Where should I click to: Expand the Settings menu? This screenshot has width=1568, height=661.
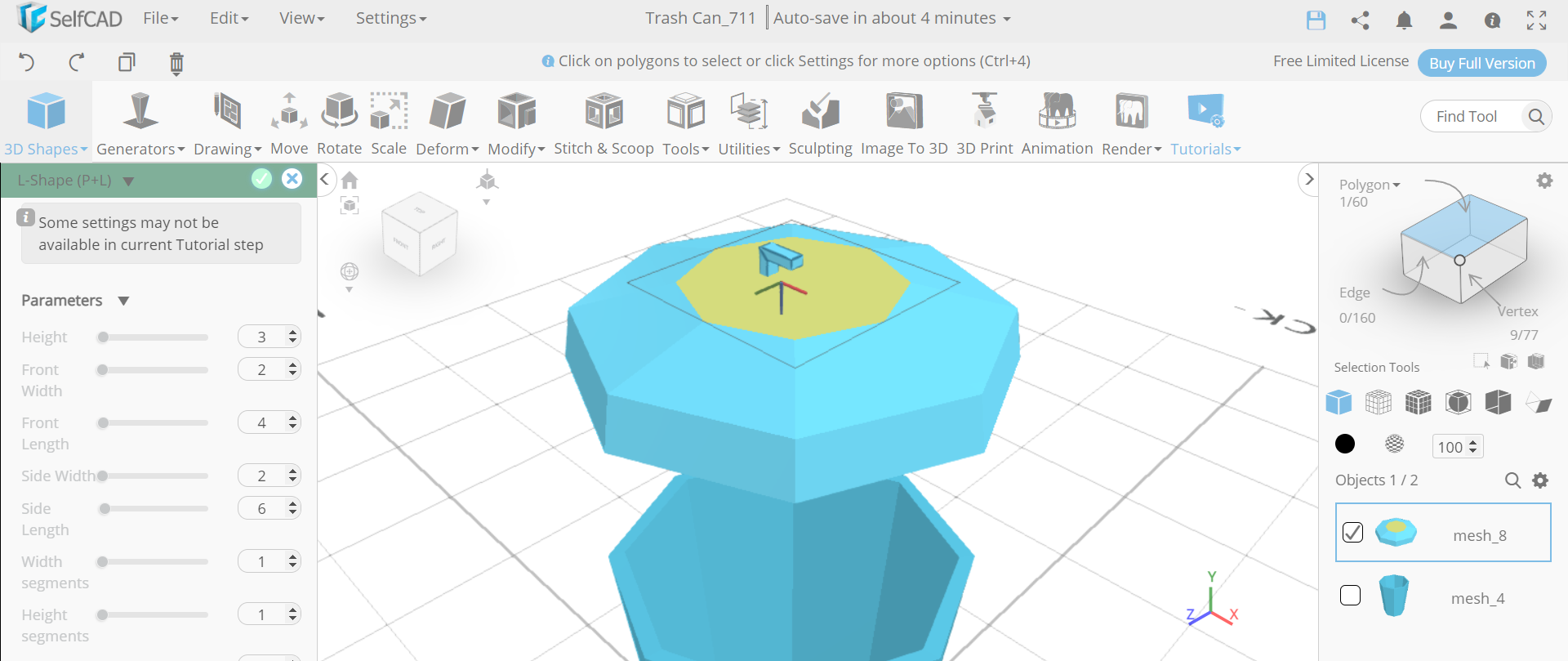pyautogui.click(x=390, y=18)
